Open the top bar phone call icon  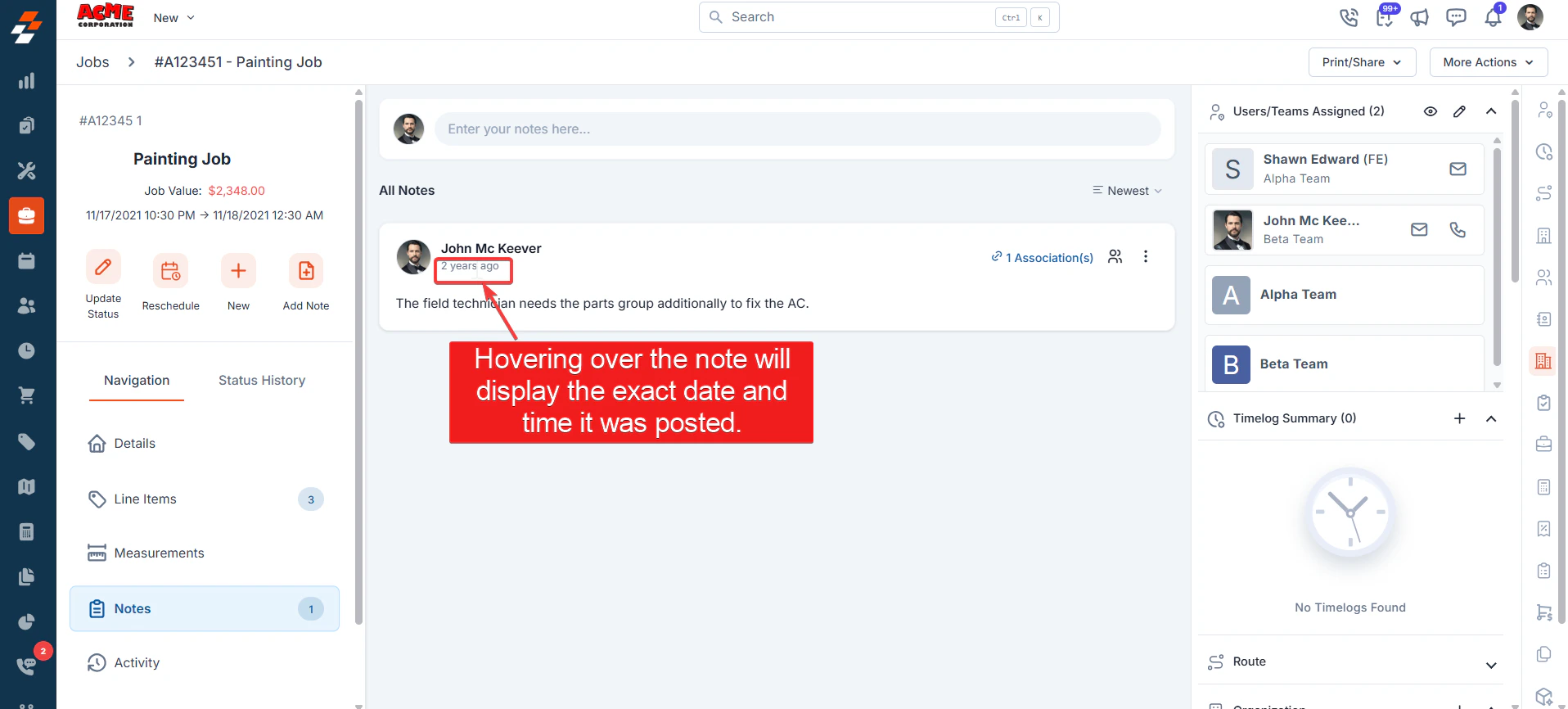[1348, 17]
